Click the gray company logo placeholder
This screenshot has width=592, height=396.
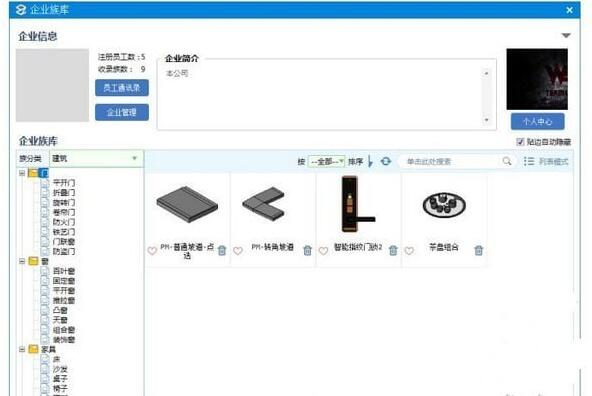(52, 85)
